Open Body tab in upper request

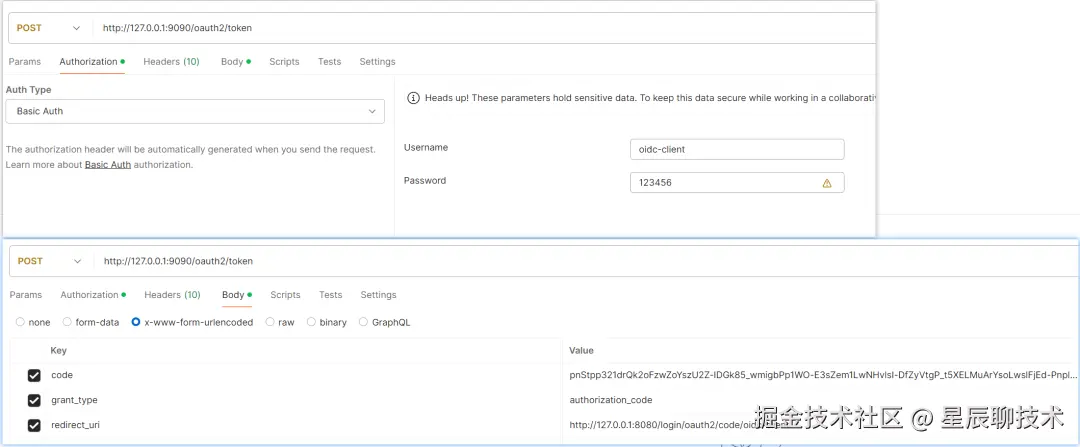click(x=236, y=61)
